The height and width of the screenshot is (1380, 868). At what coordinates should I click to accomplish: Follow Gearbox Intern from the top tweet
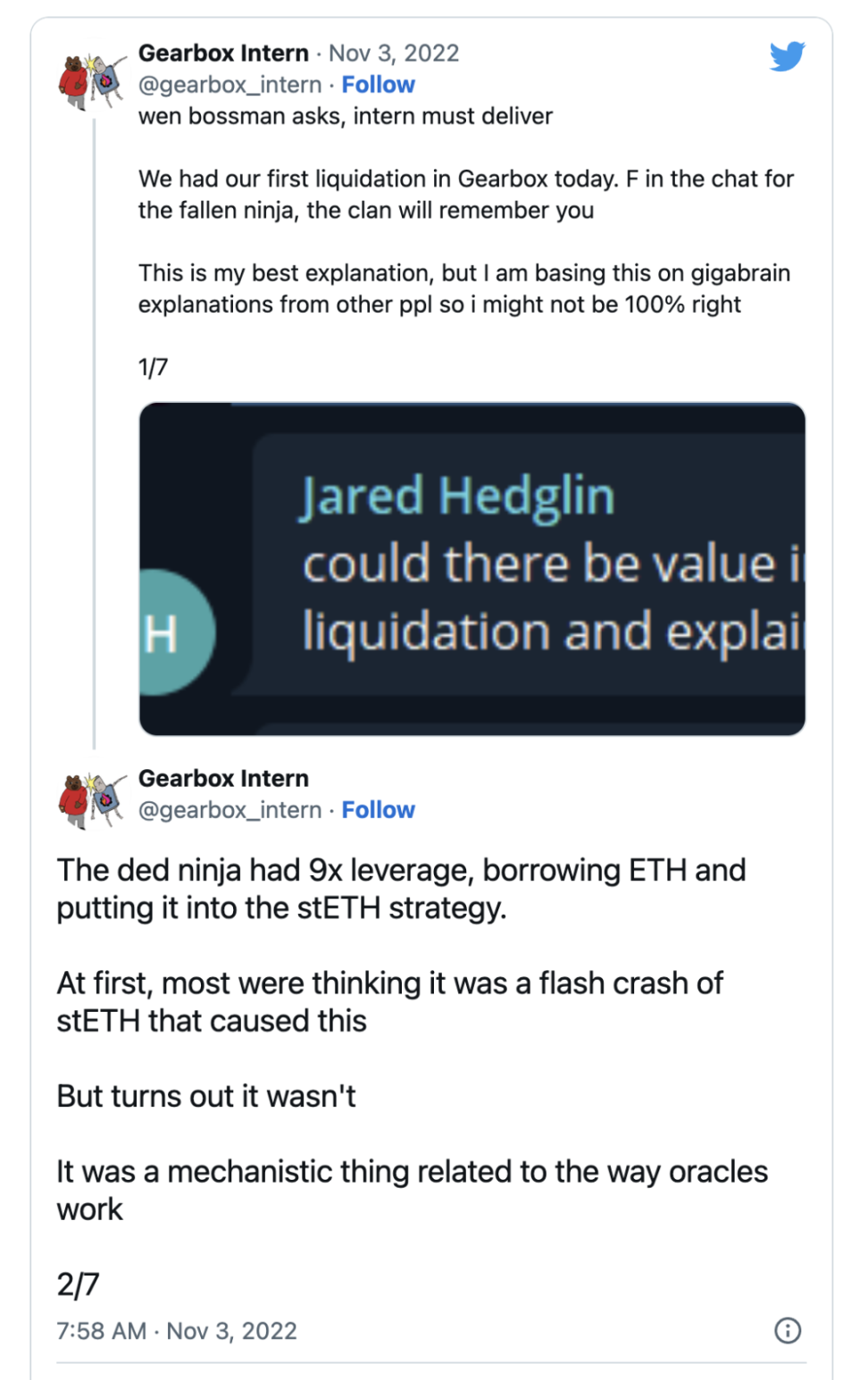pos(378,85)
